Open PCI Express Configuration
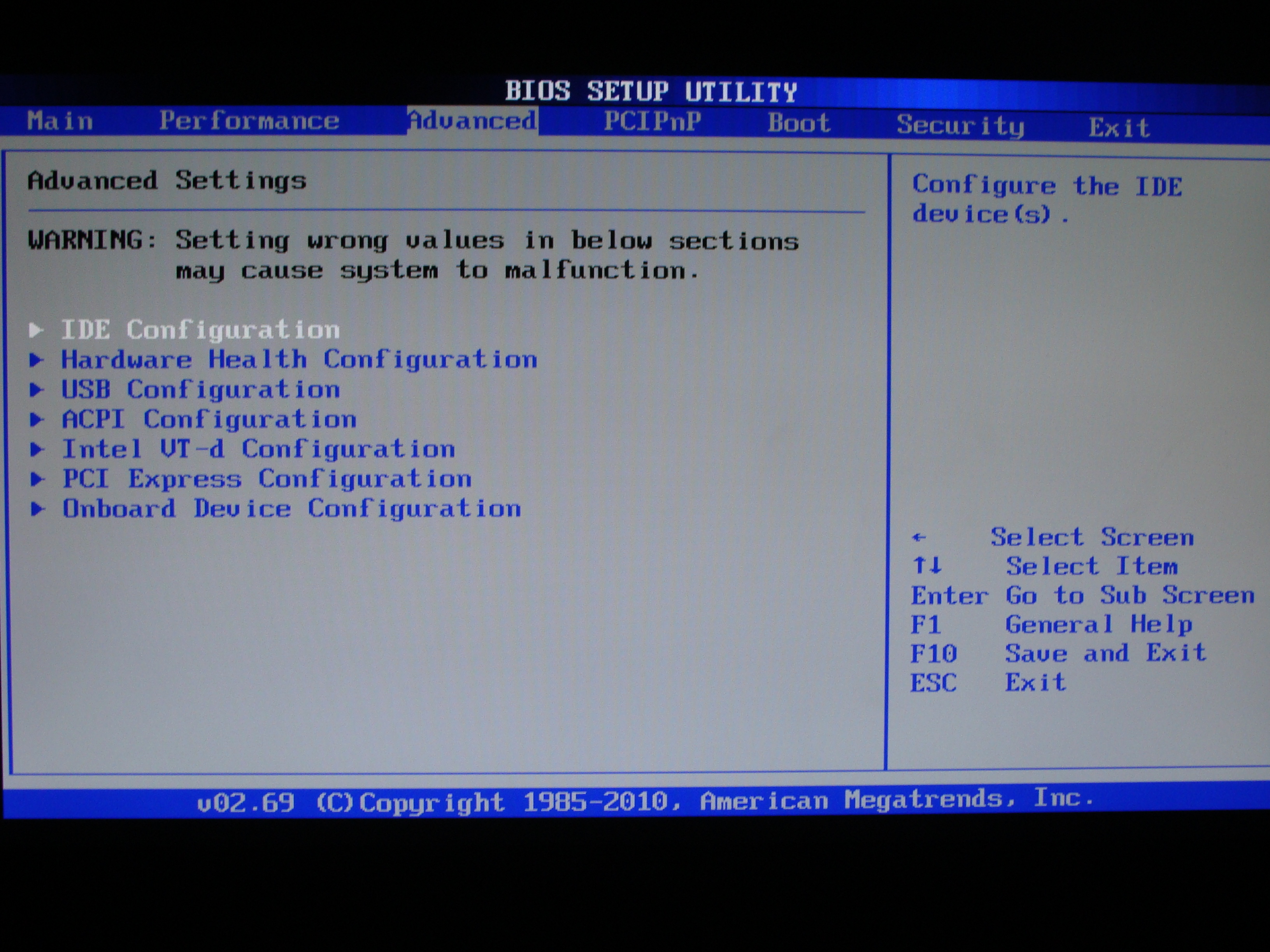 [x=267, y=479]
